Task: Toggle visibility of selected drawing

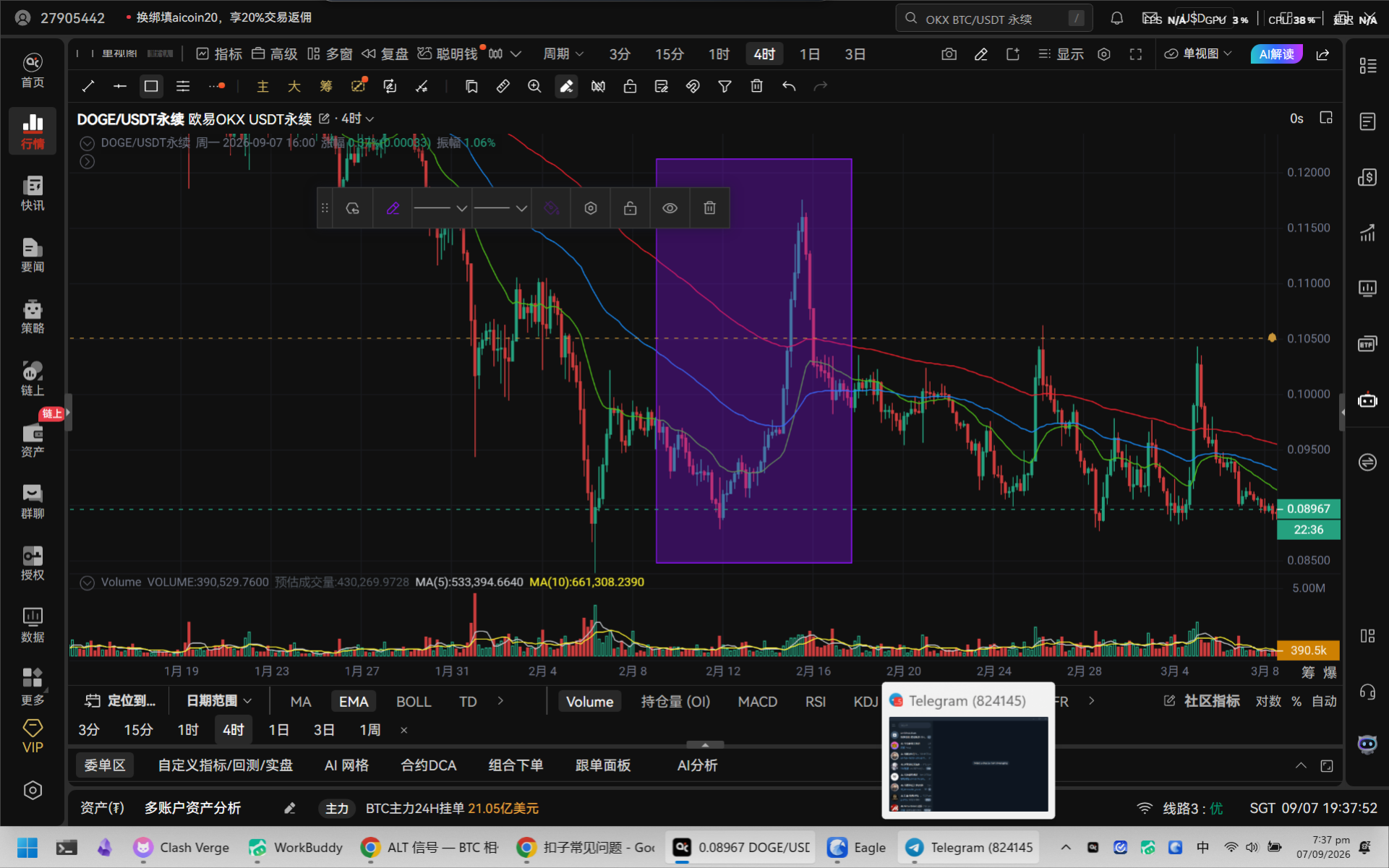Action: [x=670, y=208]
